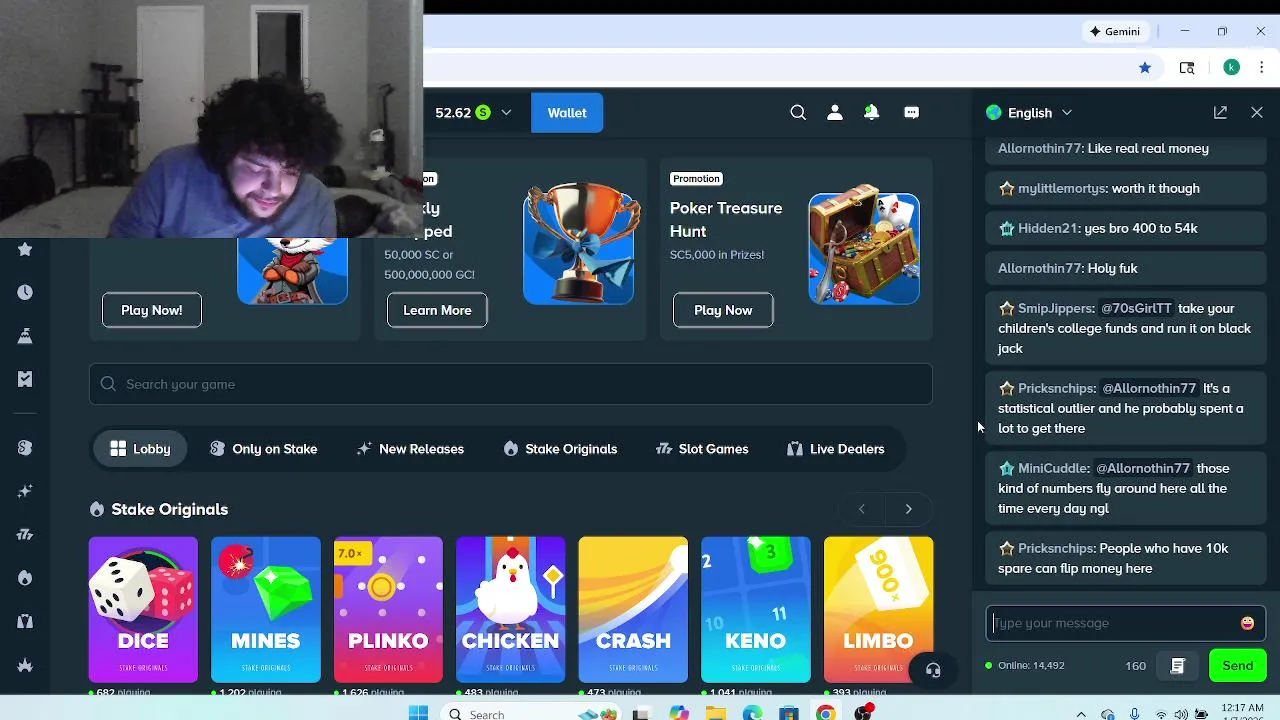The height and width of the screenshot is (720, 1280).
Task: Click username Hidden21 in chat
Action: click(1046, 228)
